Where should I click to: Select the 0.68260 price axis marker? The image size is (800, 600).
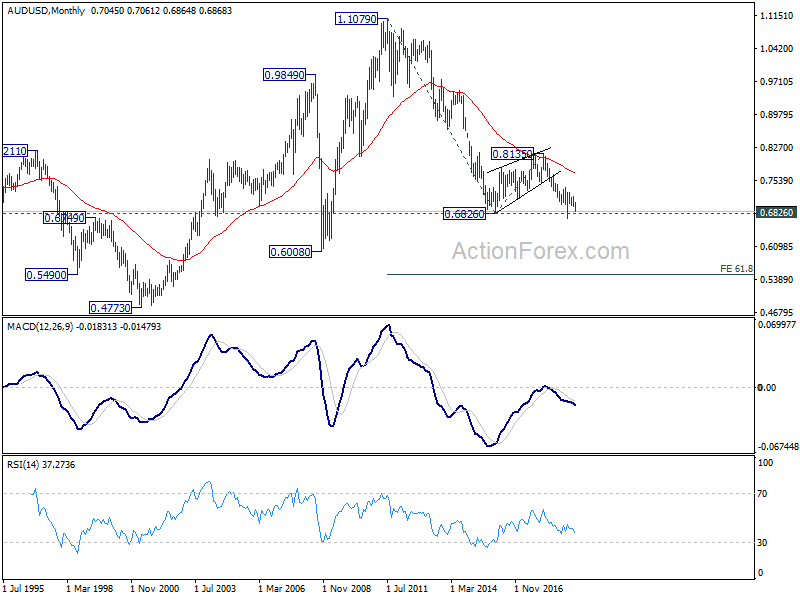coord(776,212)
